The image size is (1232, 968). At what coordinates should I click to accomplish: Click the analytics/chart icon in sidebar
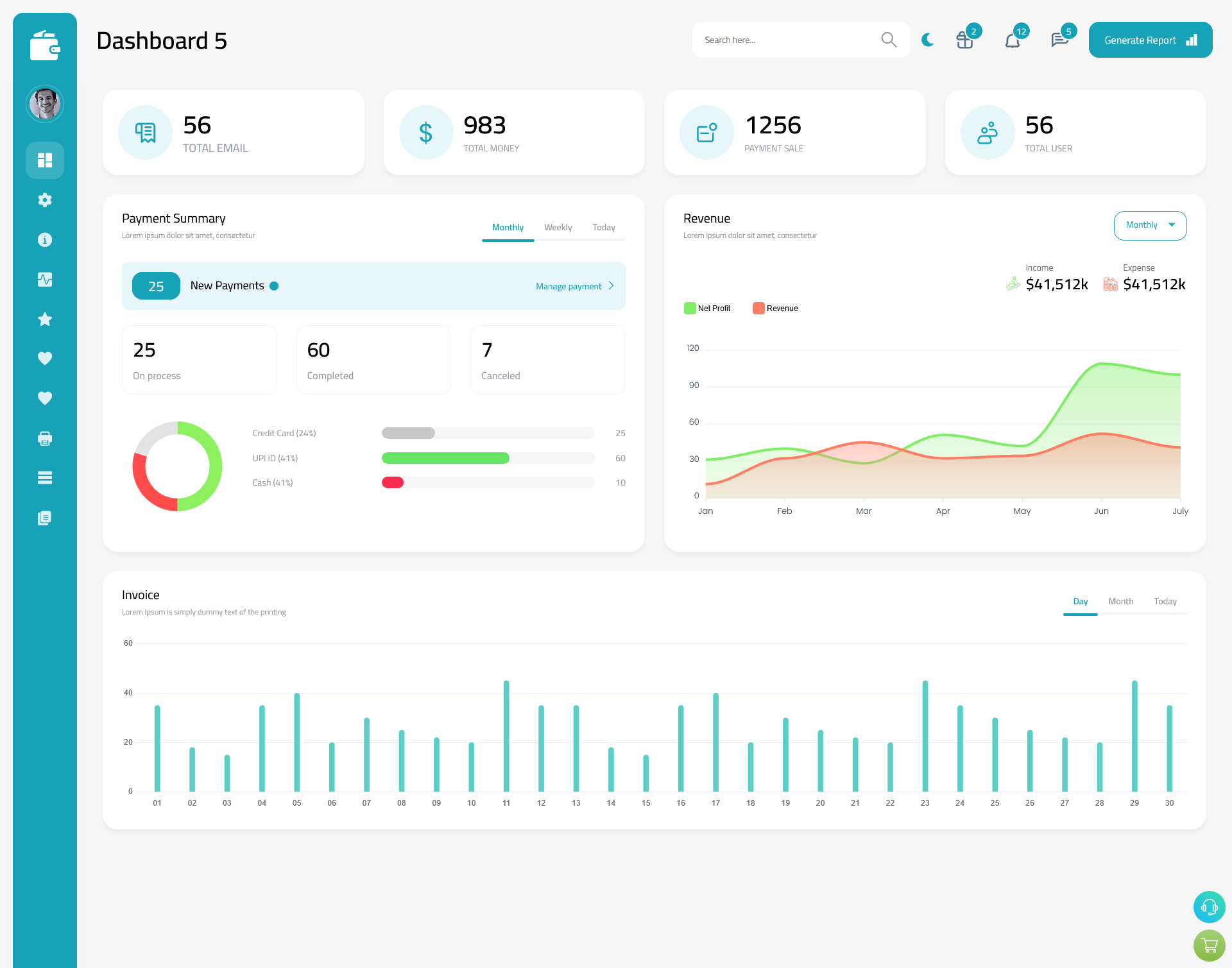45,279
